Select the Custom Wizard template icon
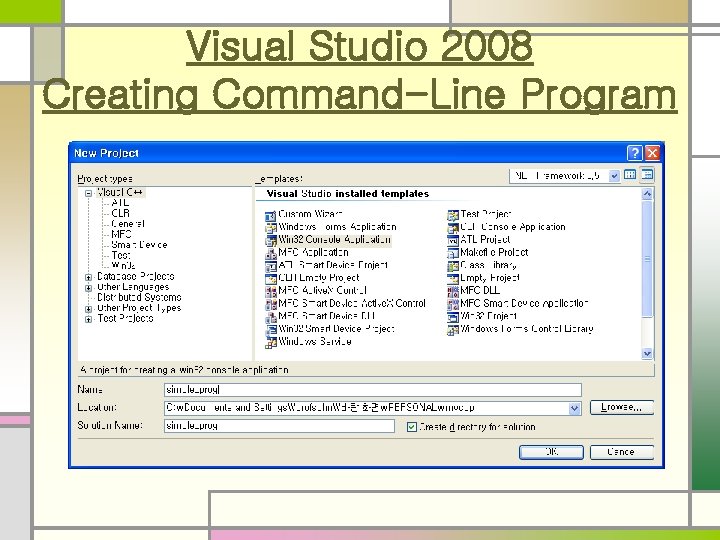This screenshot has width=720, height=540. pyautogui.click(x=270, y=215)
